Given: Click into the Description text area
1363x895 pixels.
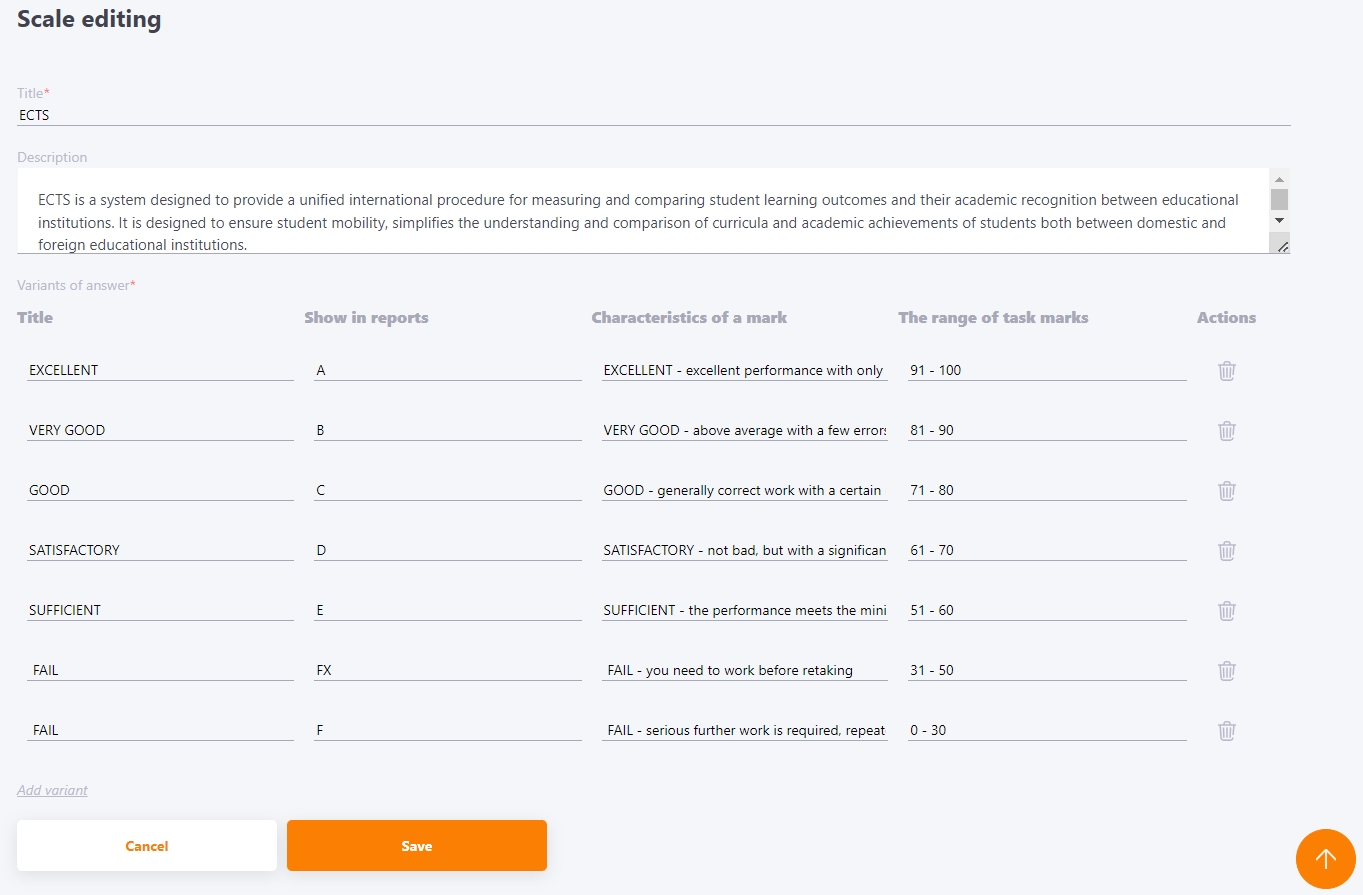Looking at the screenshot, I should tap(643, 211).
